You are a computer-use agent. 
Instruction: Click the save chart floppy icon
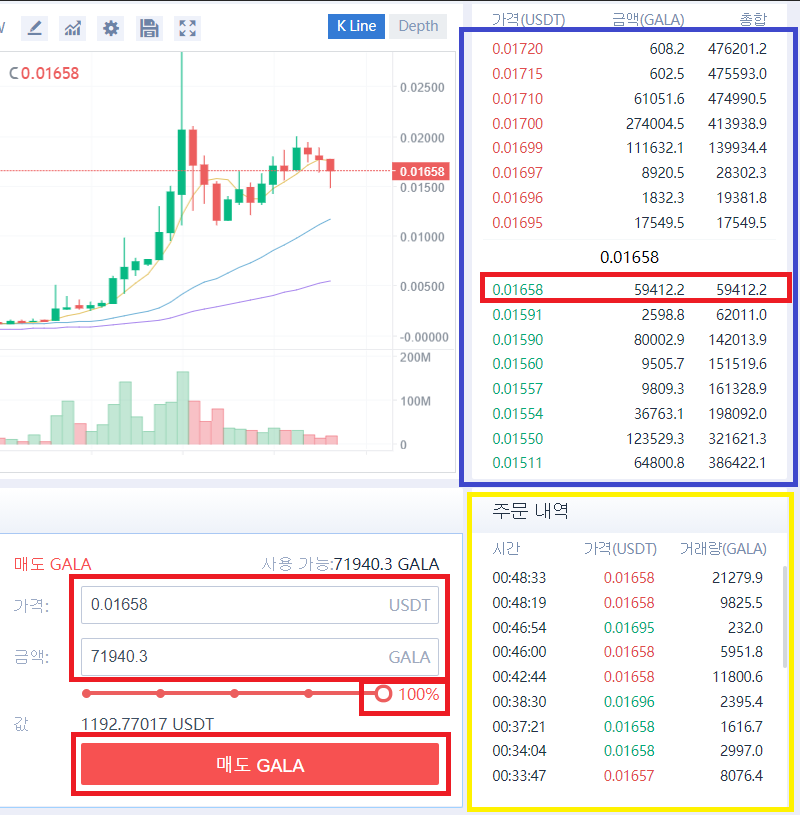[x=149, y=28]
